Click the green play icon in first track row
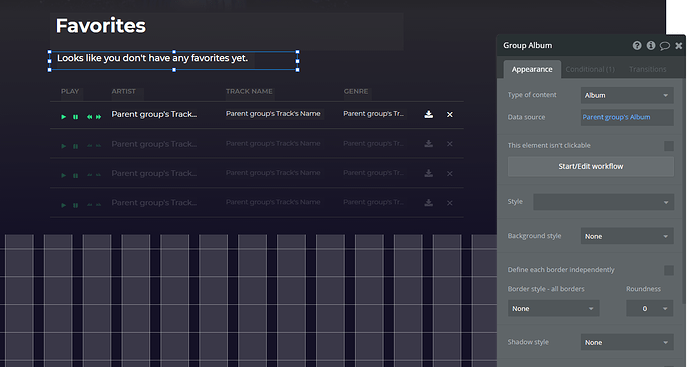This screenshot has width=690, height=367. coord(64,117)
